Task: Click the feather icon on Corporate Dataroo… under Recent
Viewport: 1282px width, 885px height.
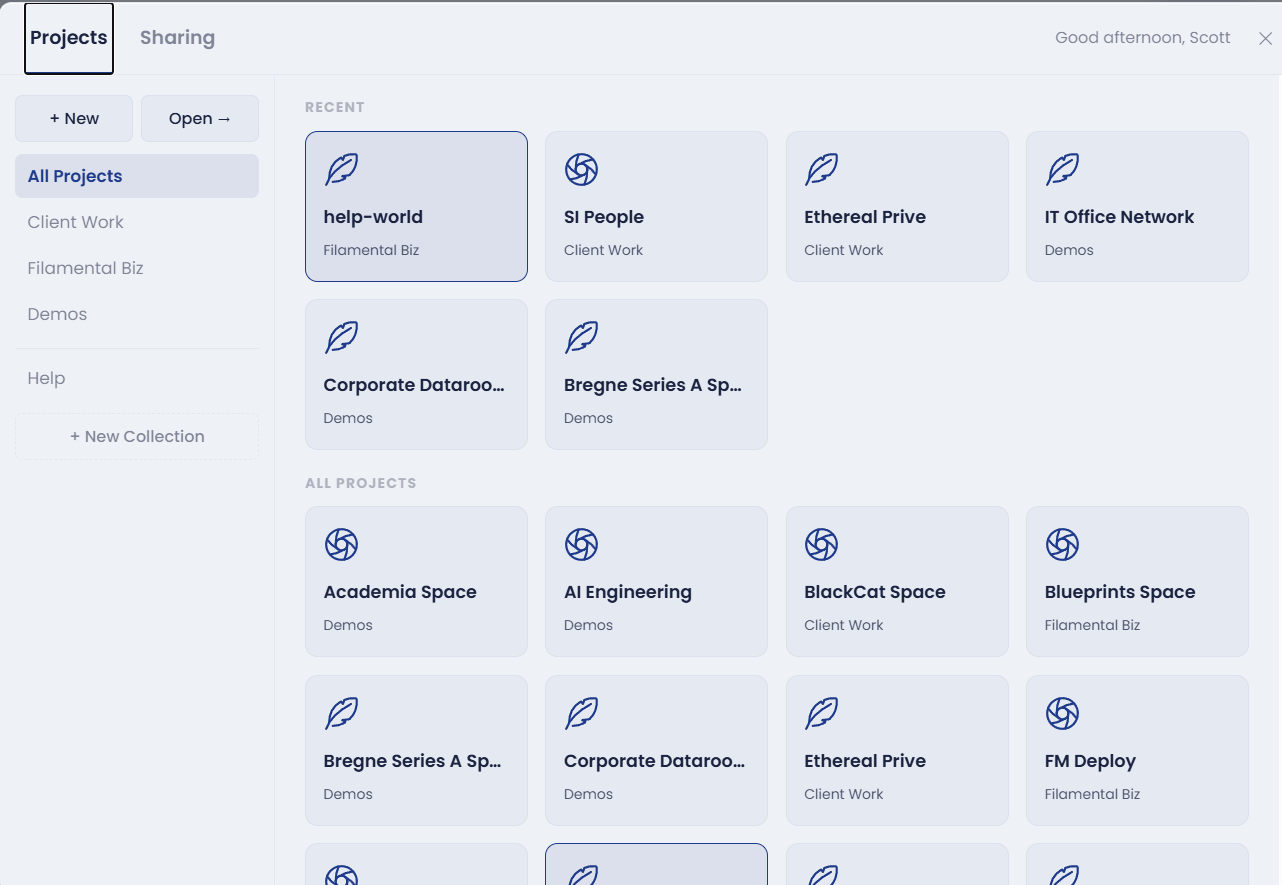Action: point(341,337)
